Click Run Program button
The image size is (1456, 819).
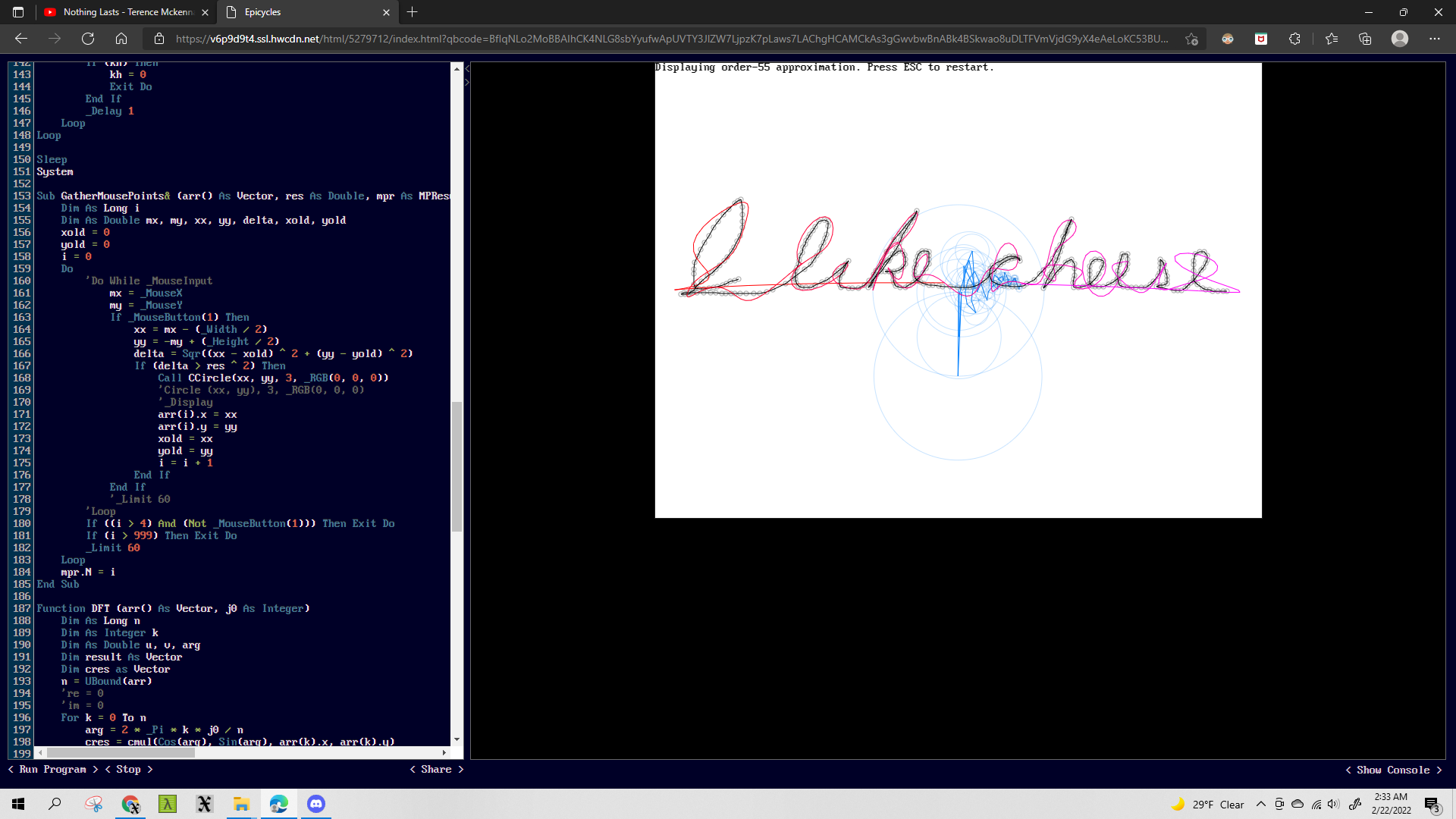[53, 769]
